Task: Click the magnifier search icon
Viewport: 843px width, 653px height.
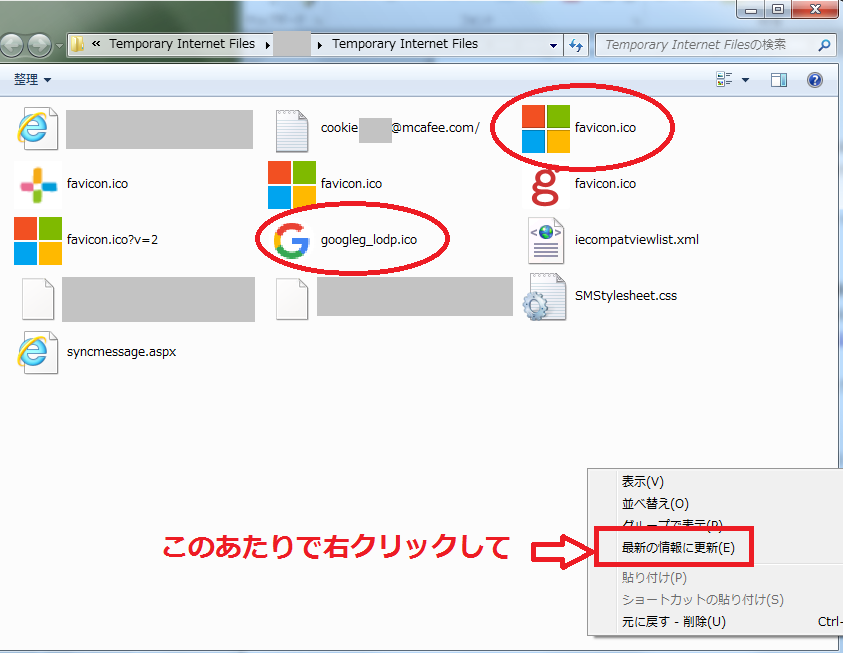Action: tap(824, 45)
